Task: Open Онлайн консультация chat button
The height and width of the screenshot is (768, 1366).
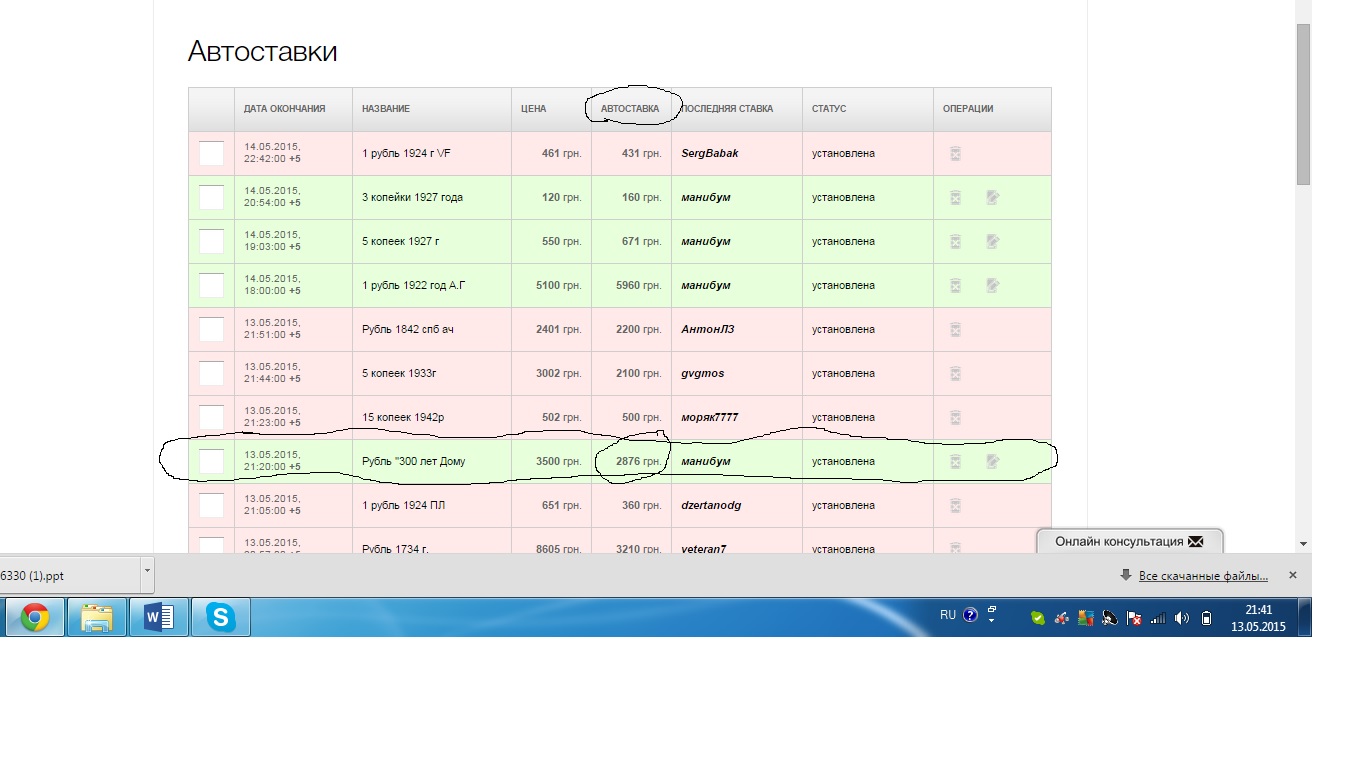Action: pos(1129,541)
